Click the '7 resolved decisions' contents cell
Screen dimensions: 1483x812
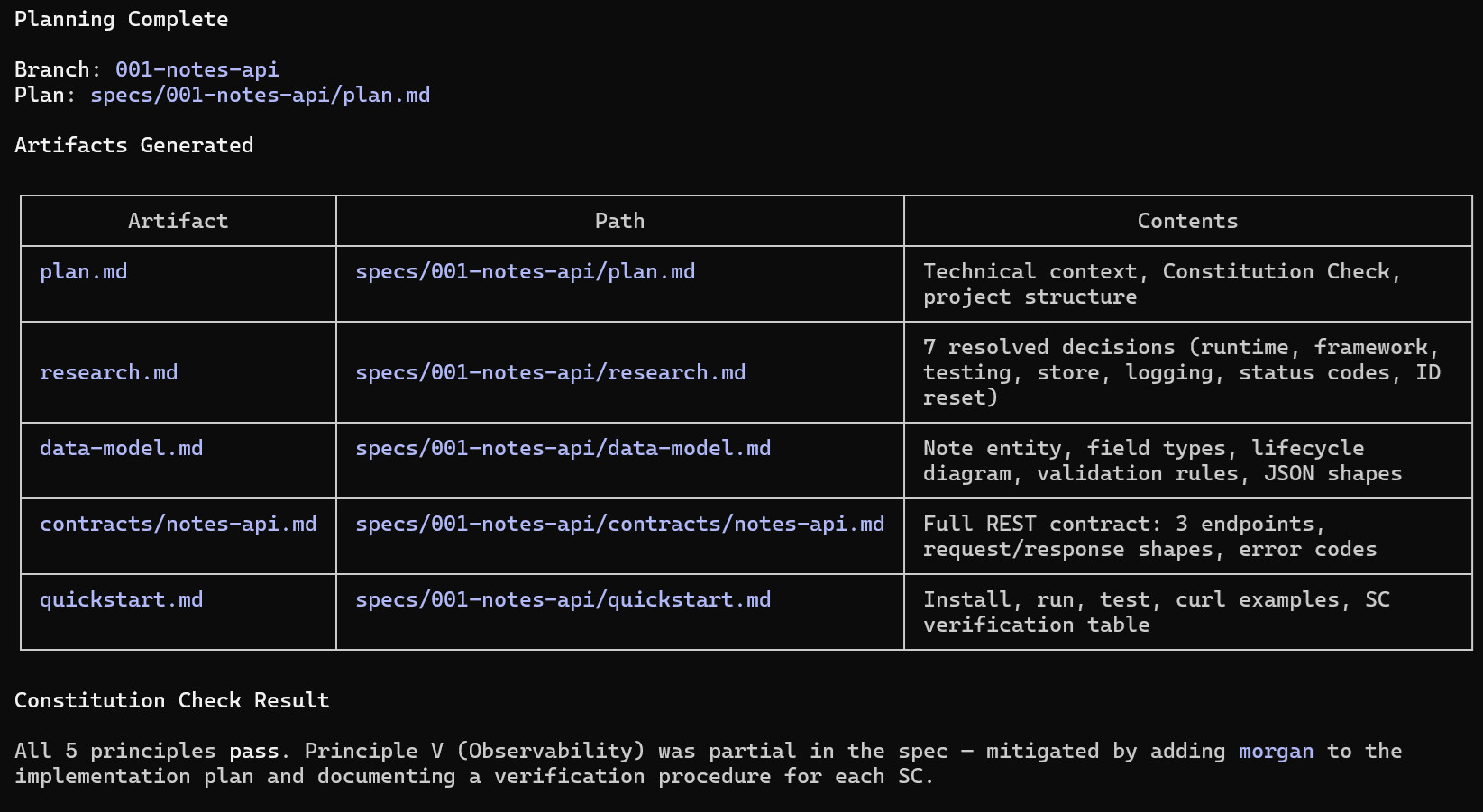(x=1181, y=372)
